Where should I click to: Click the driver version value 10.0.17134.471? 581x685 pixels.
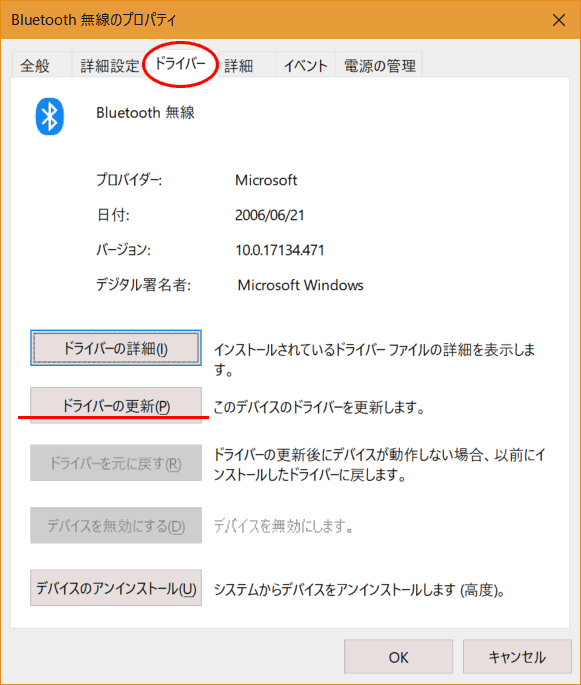click(x=280, y=250)
